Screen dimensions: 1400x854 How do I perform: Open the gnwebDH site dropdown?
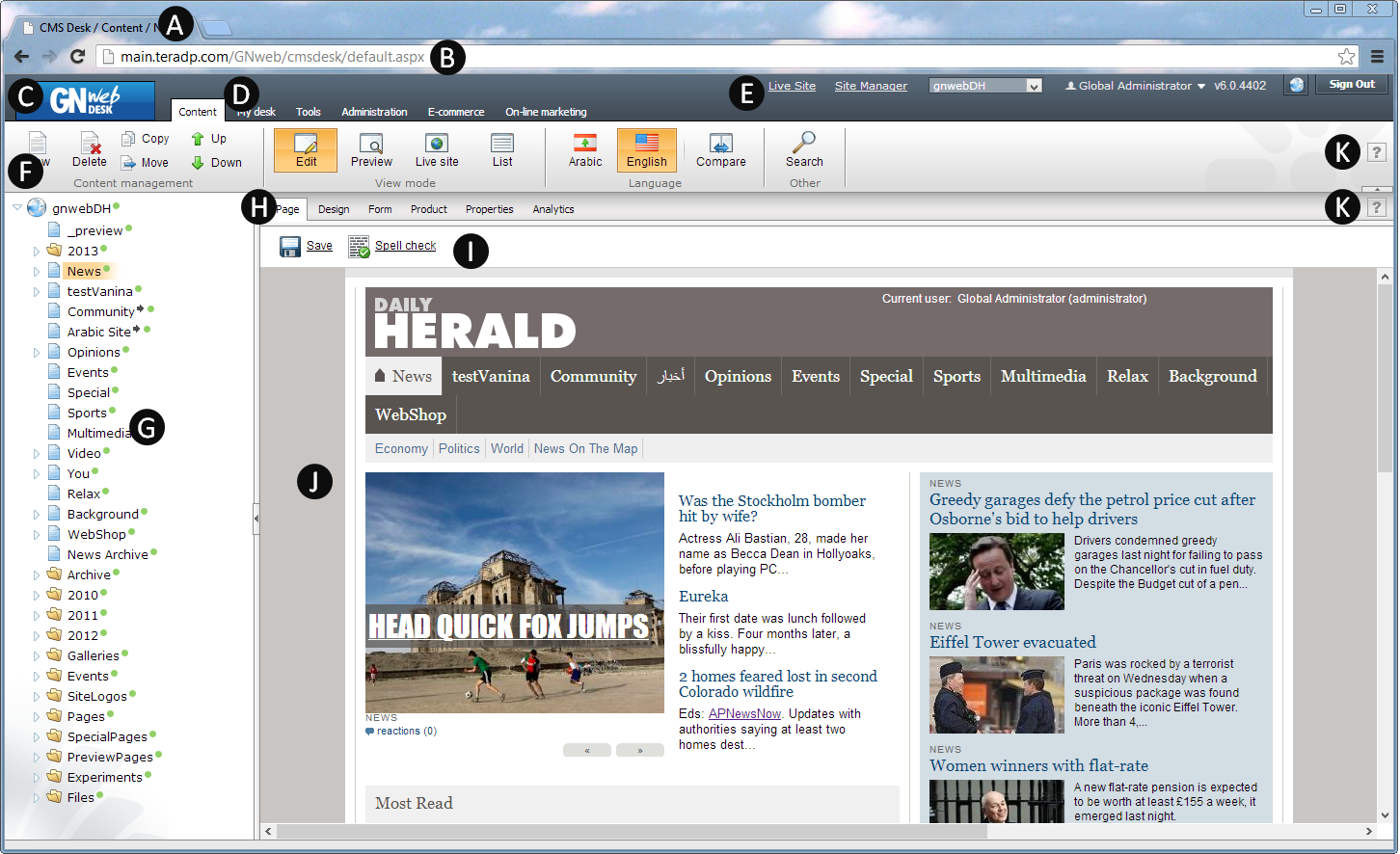click(x=985, y=86)
